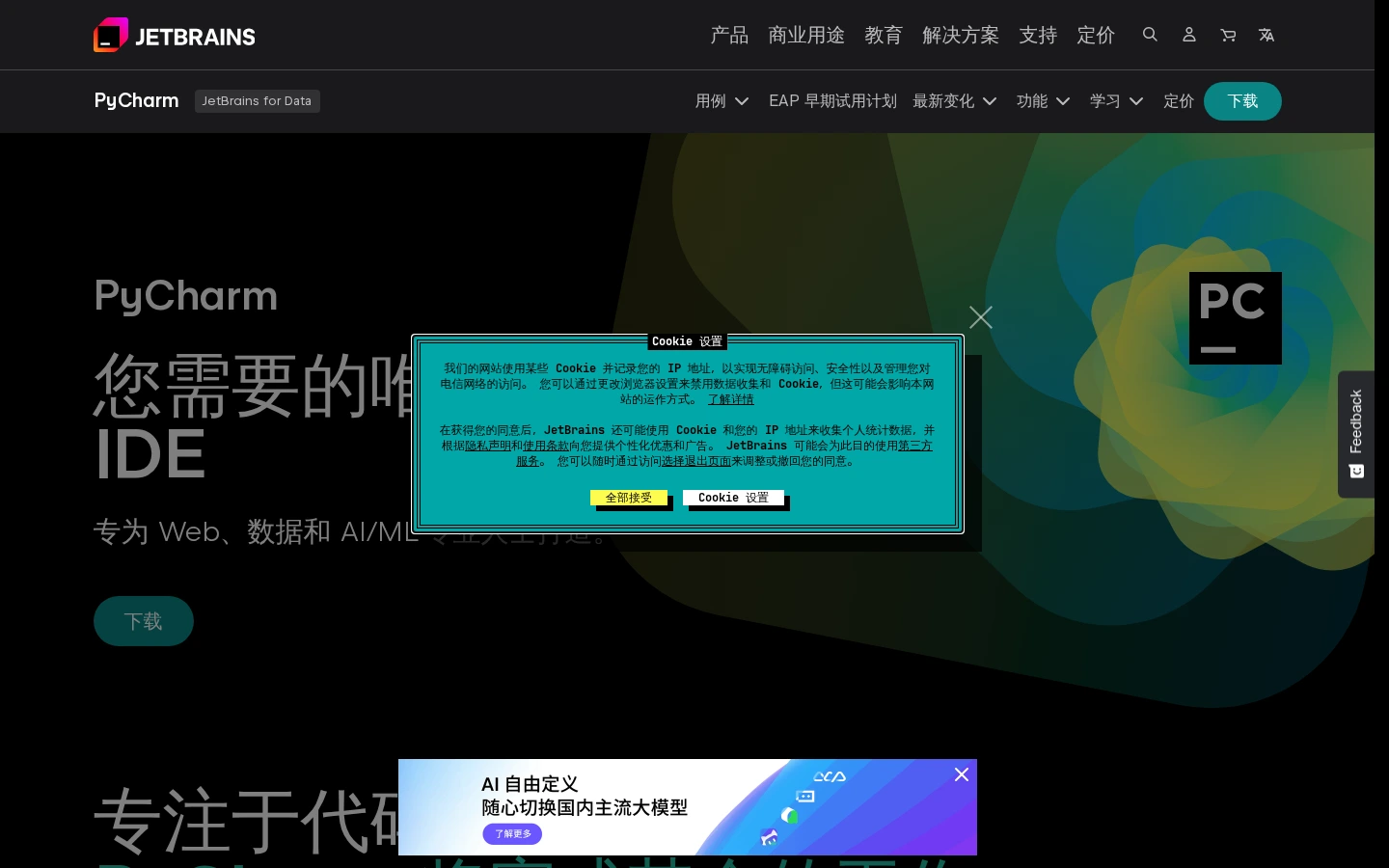Click the hero 下载 button
Screen dimensions: 1389x868
pyautogui.click(x=144, y=621)
